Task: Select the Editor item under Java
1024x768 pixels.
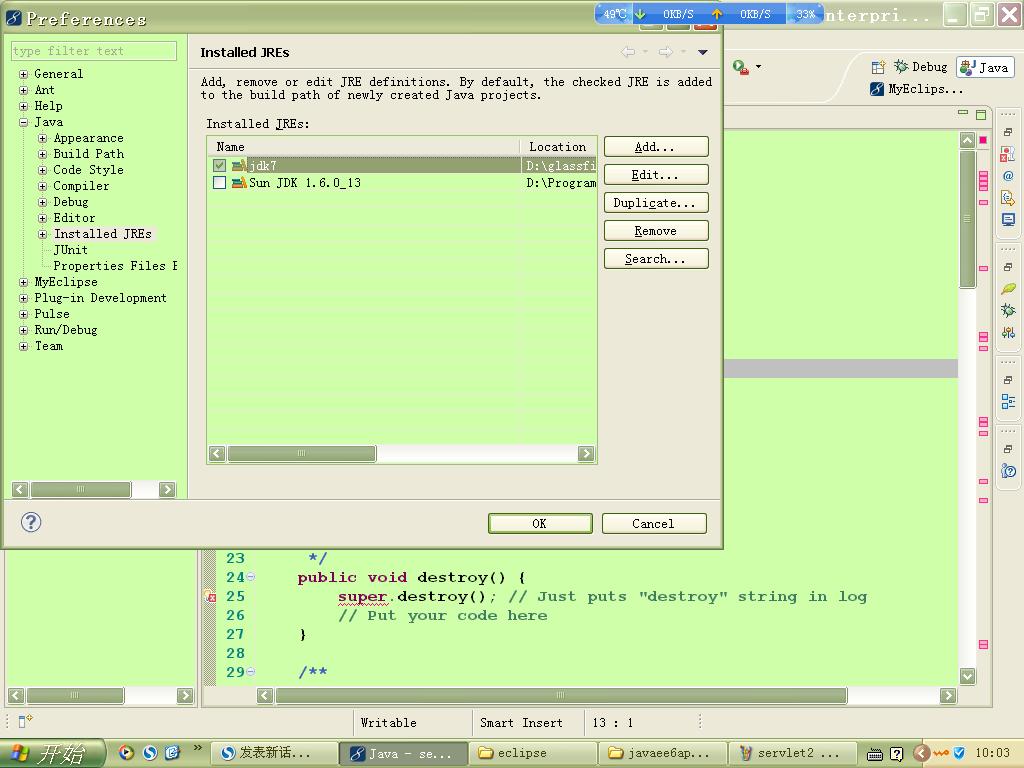Action: click(x=74, y=218)
